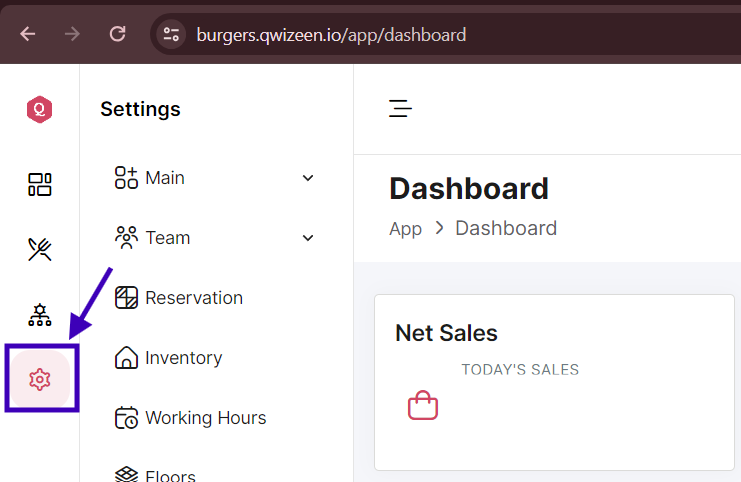Viewport: 741px width, 482px height.
Task: Click the Settings panel heading
Action: pos(140,109)
